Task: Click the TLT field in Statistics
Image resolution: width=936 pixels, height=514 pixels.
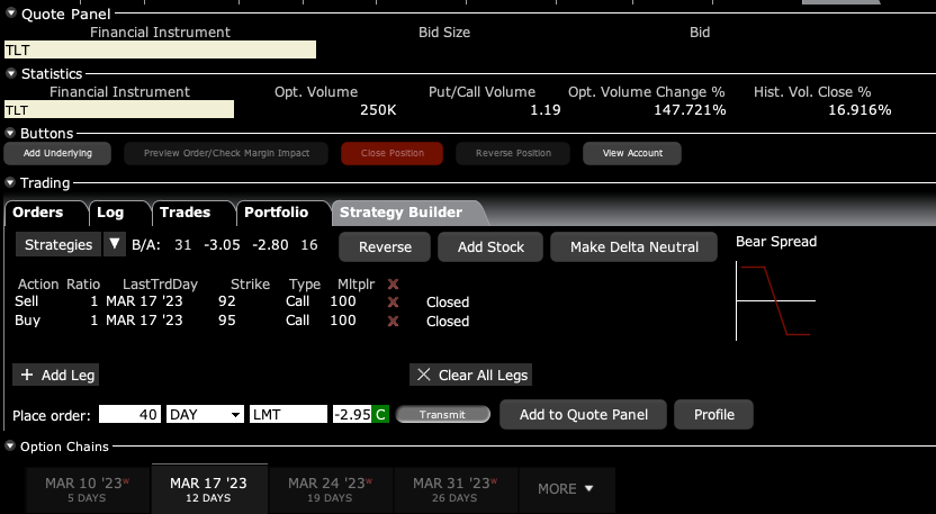Action: (x=119, y=110)
